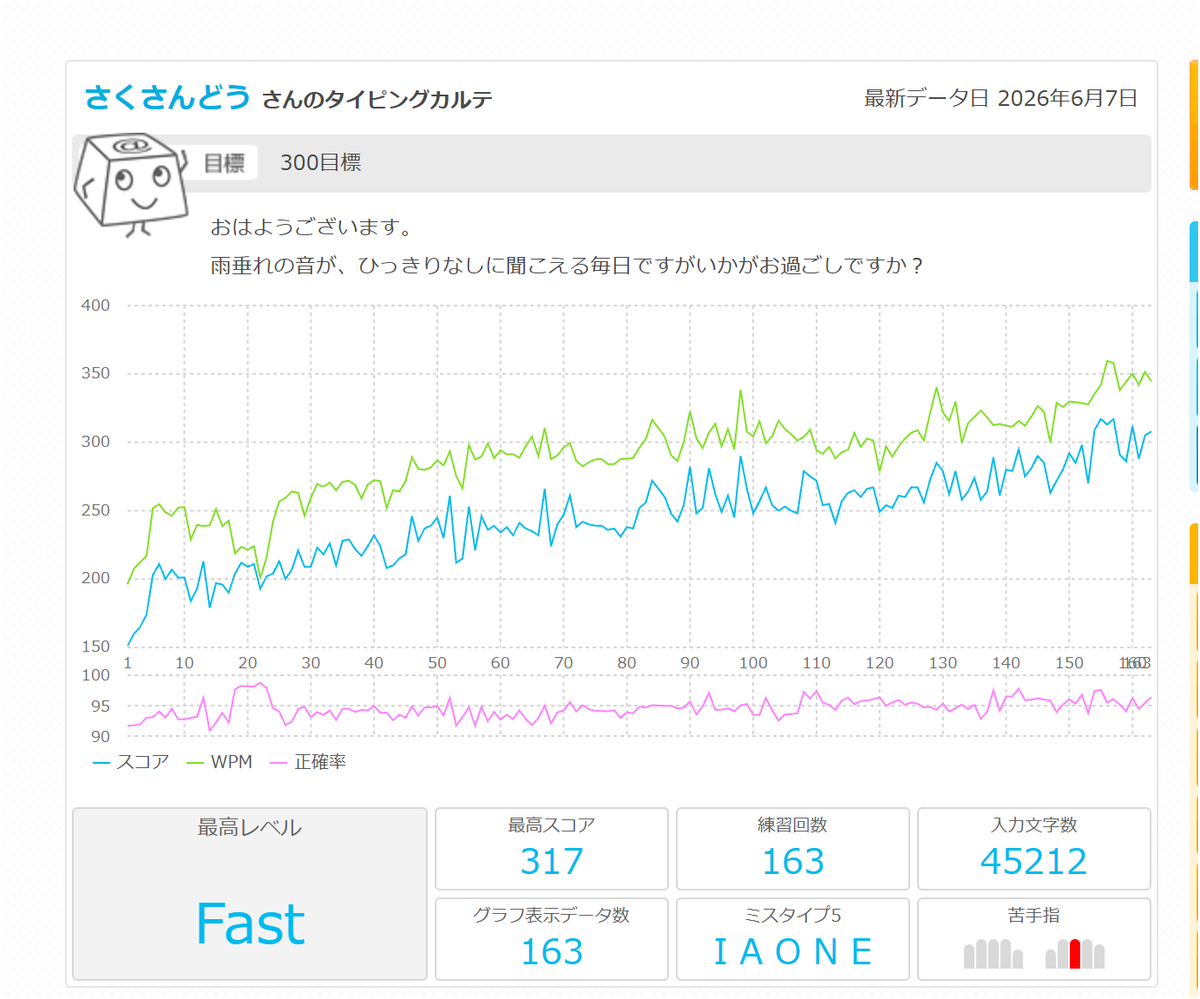
Task: Click the 目標 label tag
Action: coord(224,163)
